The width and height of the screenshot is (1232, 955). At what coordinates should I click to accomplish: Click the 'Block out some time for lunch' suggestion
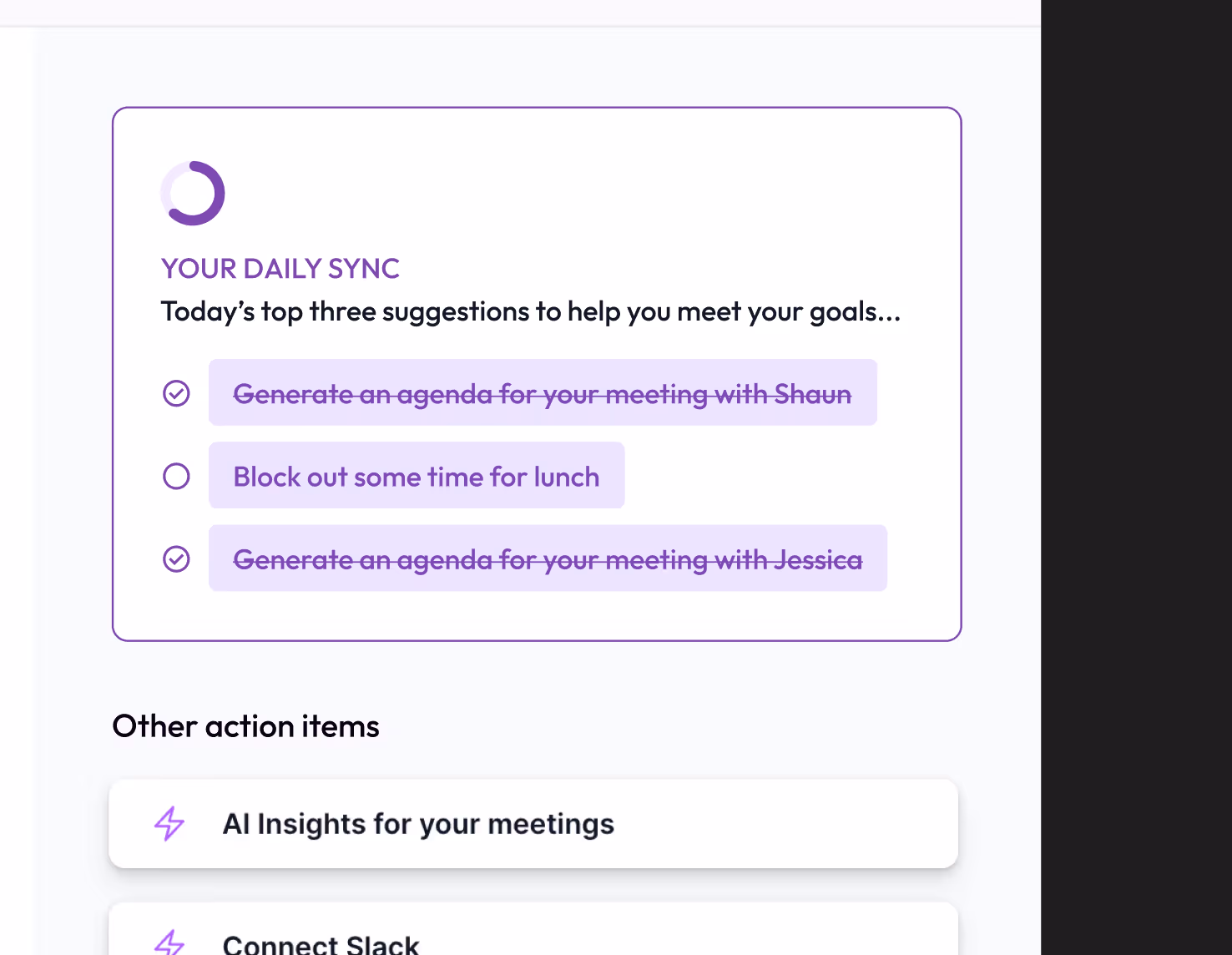[x=417, y=476]
